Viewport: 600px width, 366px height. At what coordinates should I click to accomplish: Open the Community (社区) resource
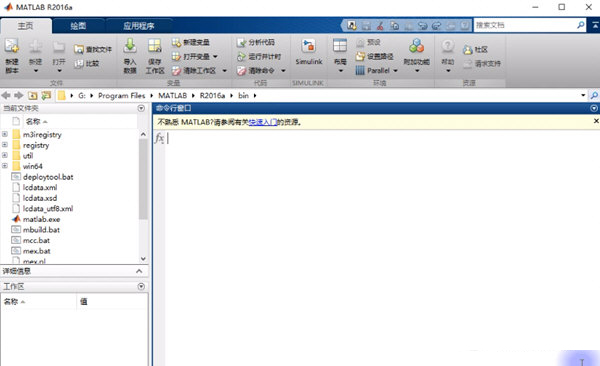pos(475,49)
